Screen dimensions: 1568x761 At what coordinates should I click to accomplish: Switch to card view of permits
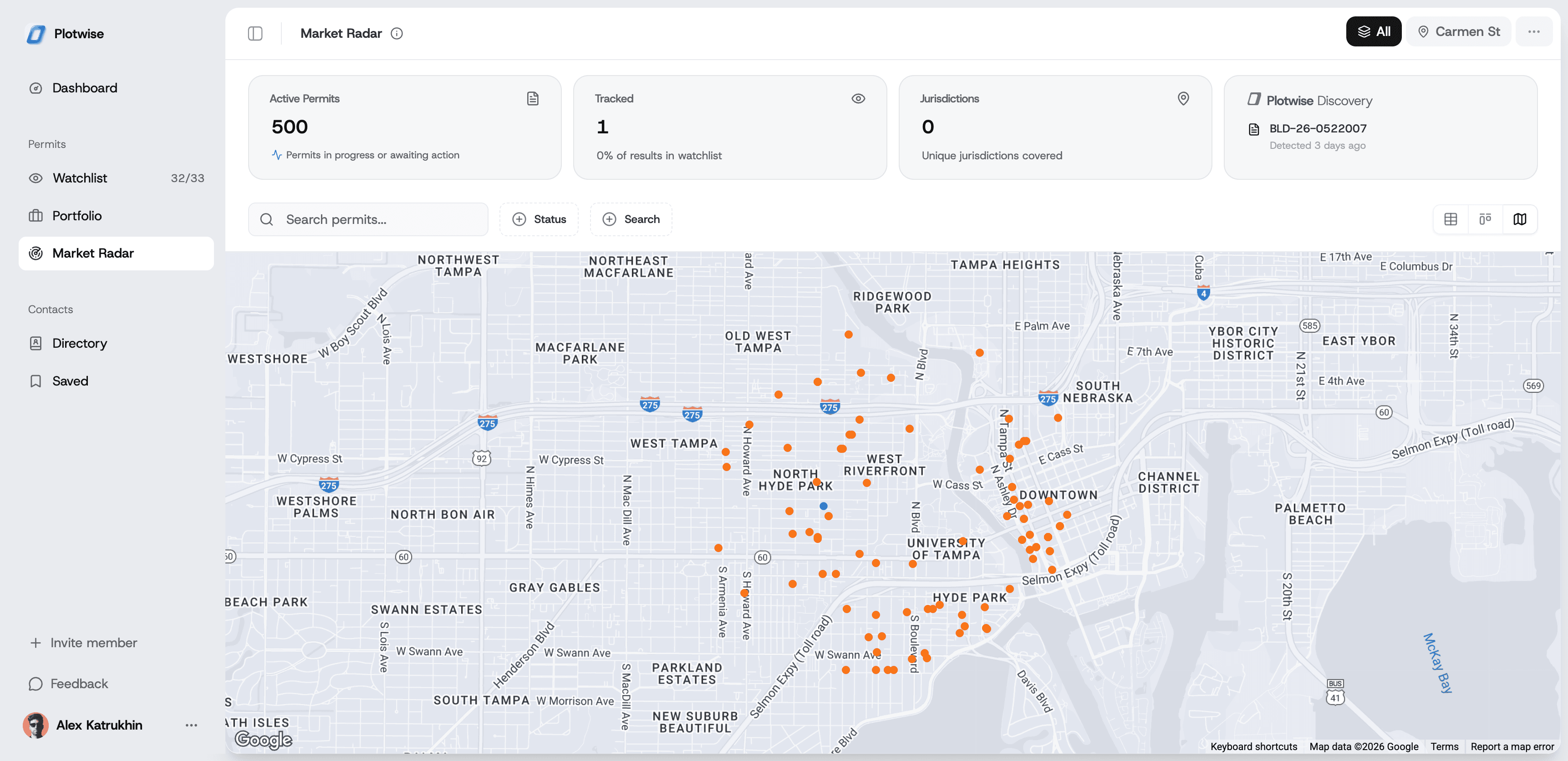coord(1485,219)
